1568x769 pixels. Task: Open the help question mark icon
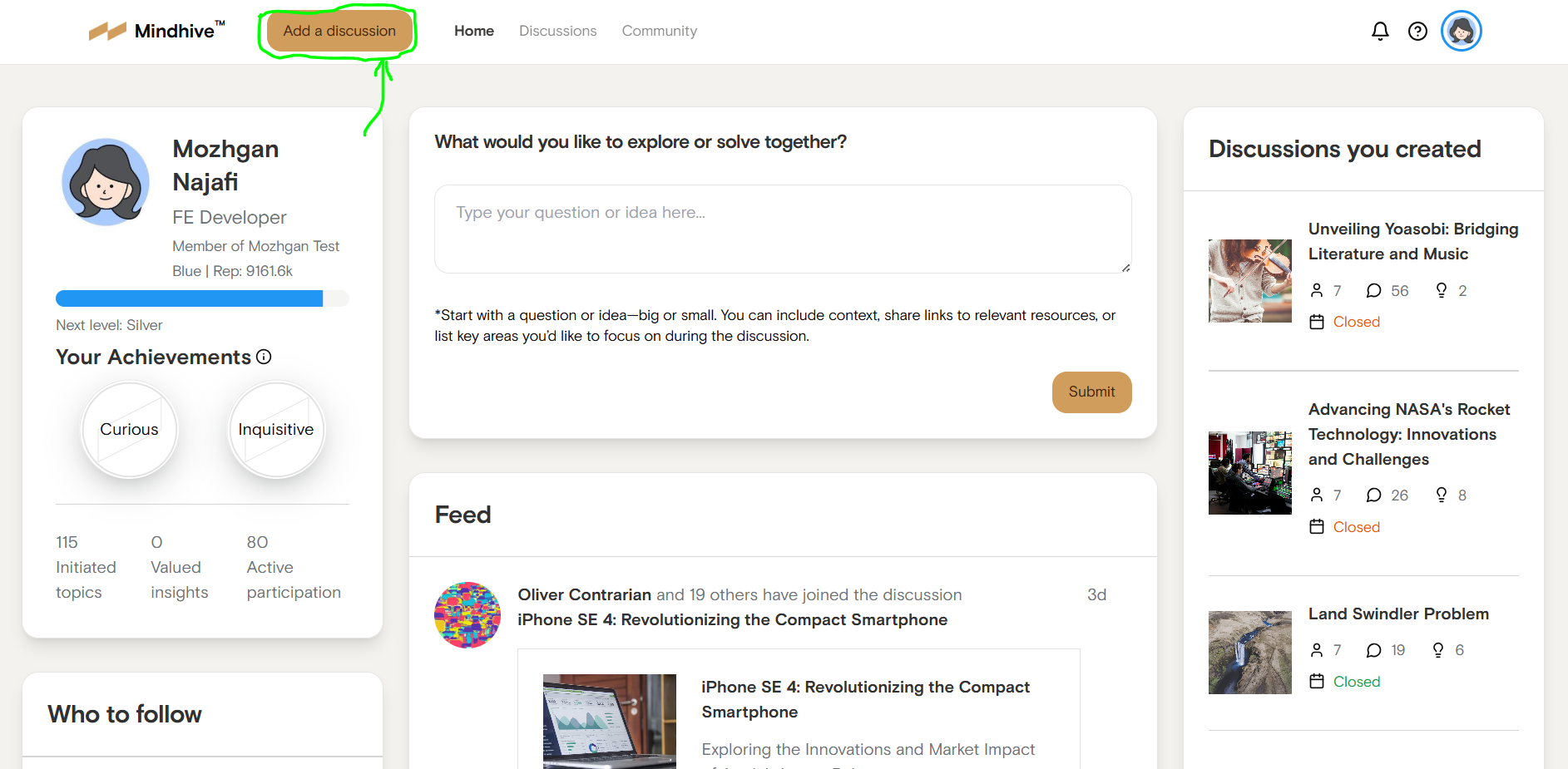(x=1417, y=31)
